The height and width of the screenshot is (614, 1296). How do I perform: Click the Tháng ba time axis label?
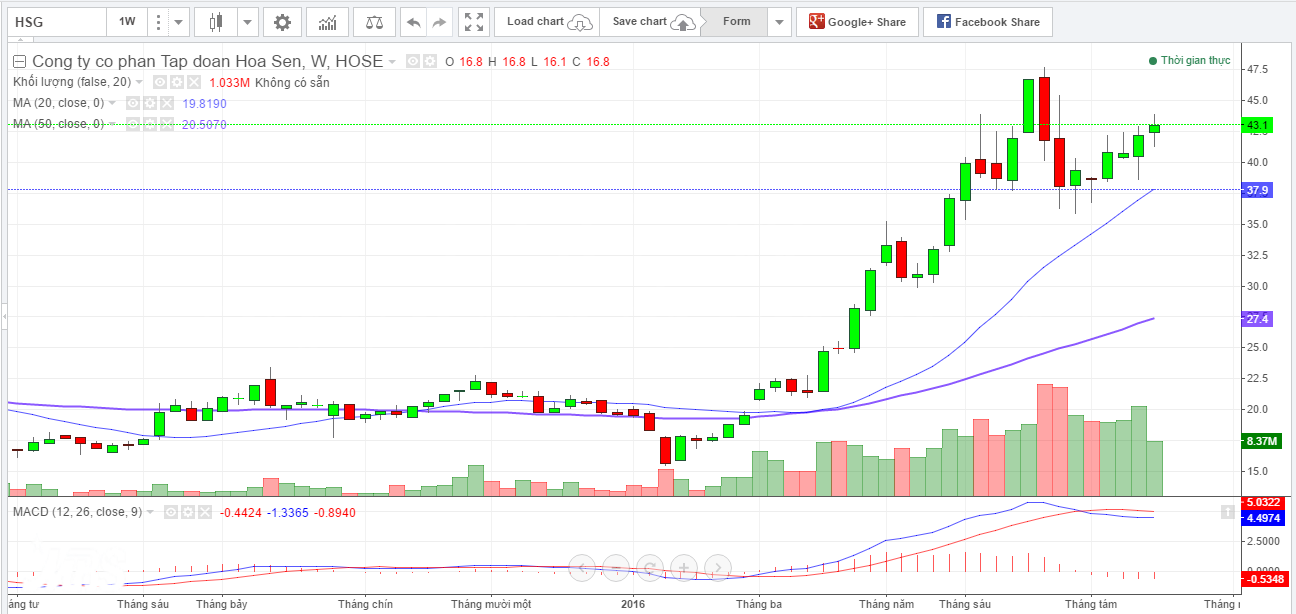click(759, 604)
